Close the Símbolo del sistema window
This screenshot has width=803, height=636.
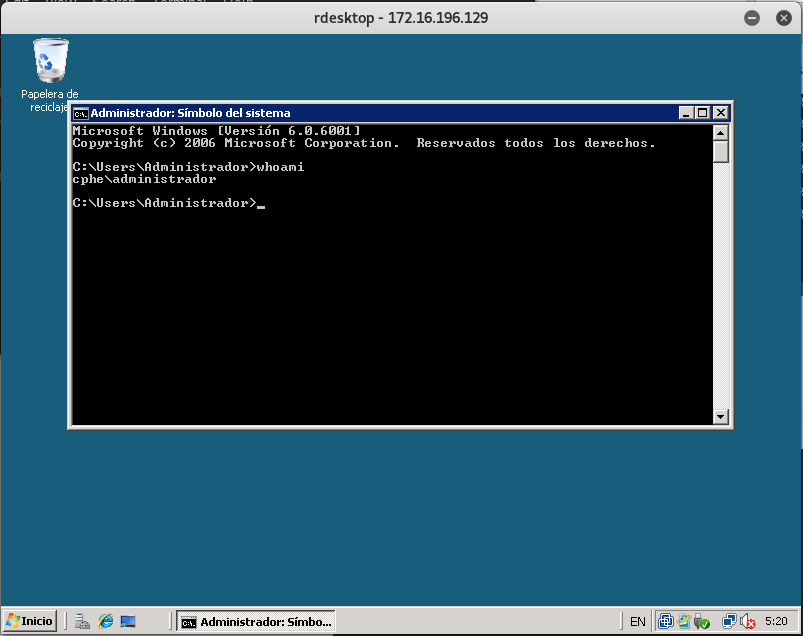coord(721,113)
